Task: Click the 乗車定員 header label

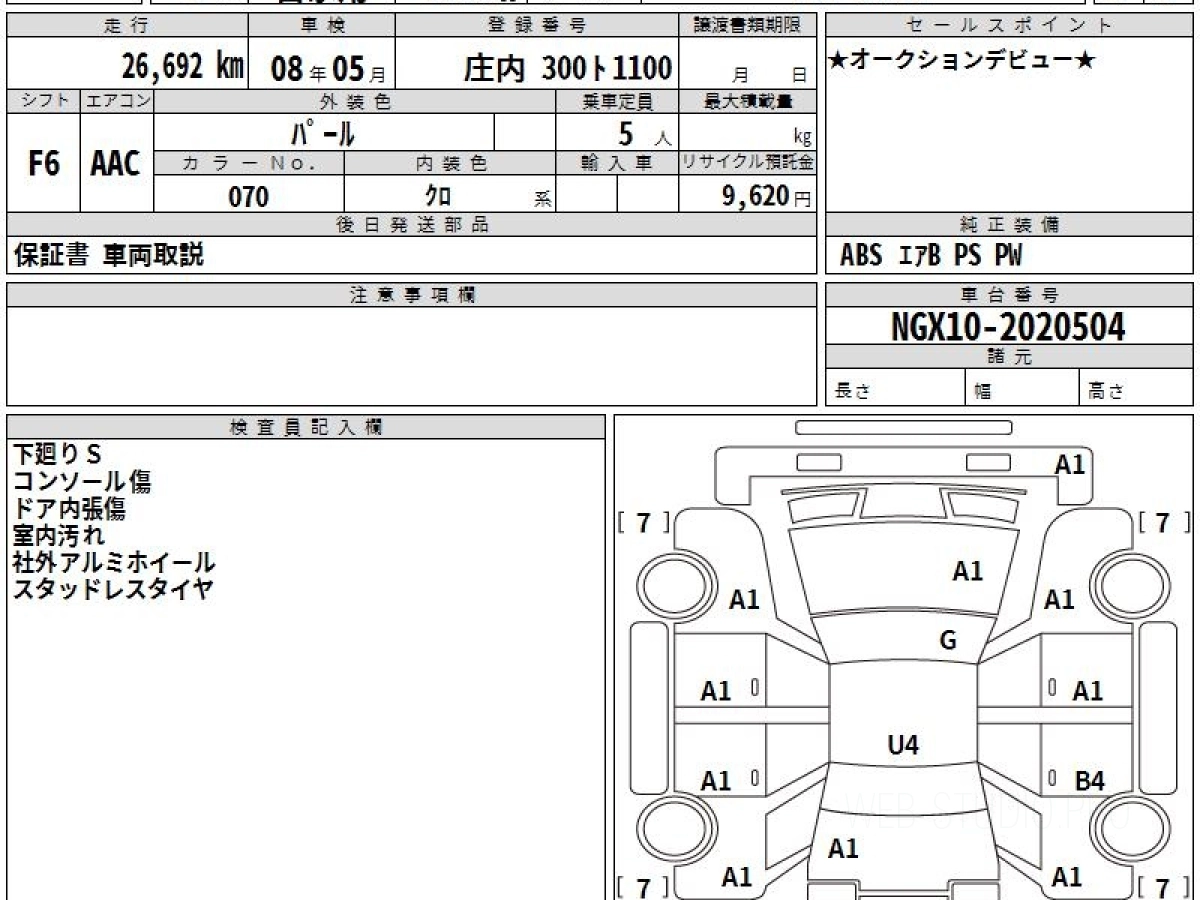Action: [617, 101]
